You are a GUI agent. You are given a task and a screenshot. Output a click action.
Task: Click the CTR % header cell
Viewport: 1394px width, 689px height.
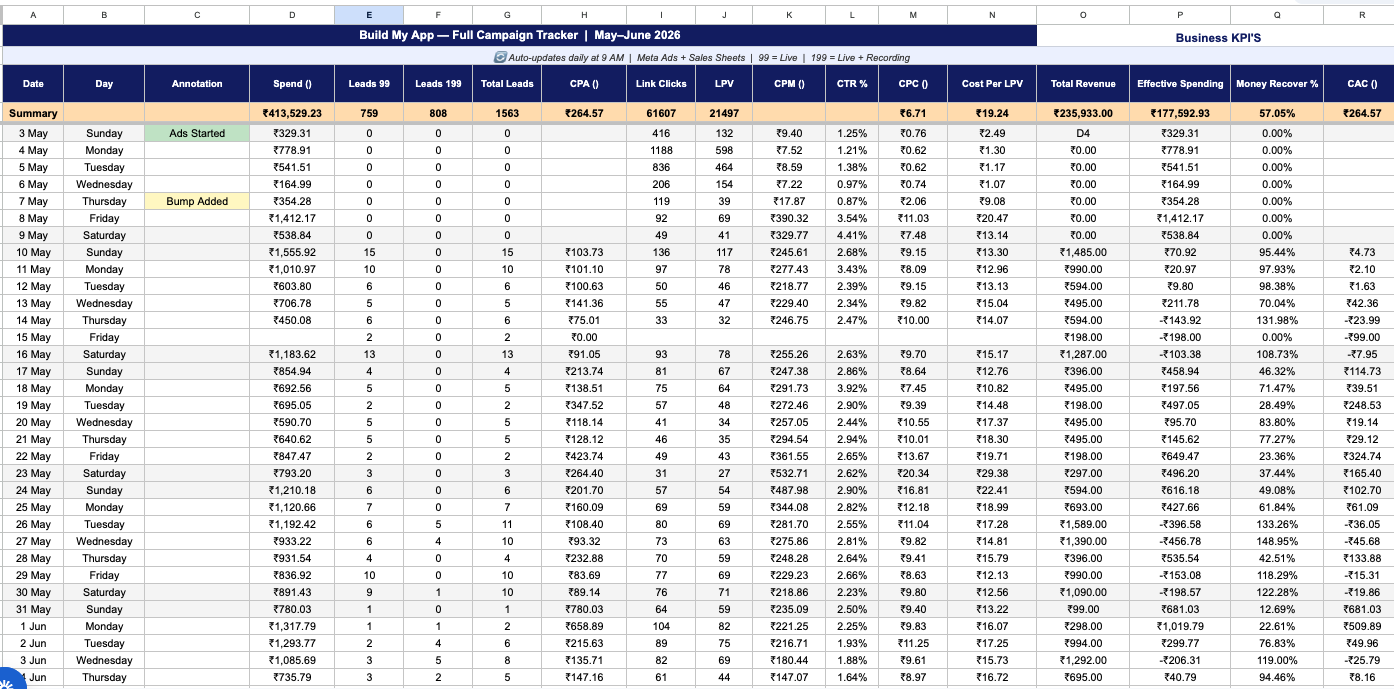(x=852, y=83)
